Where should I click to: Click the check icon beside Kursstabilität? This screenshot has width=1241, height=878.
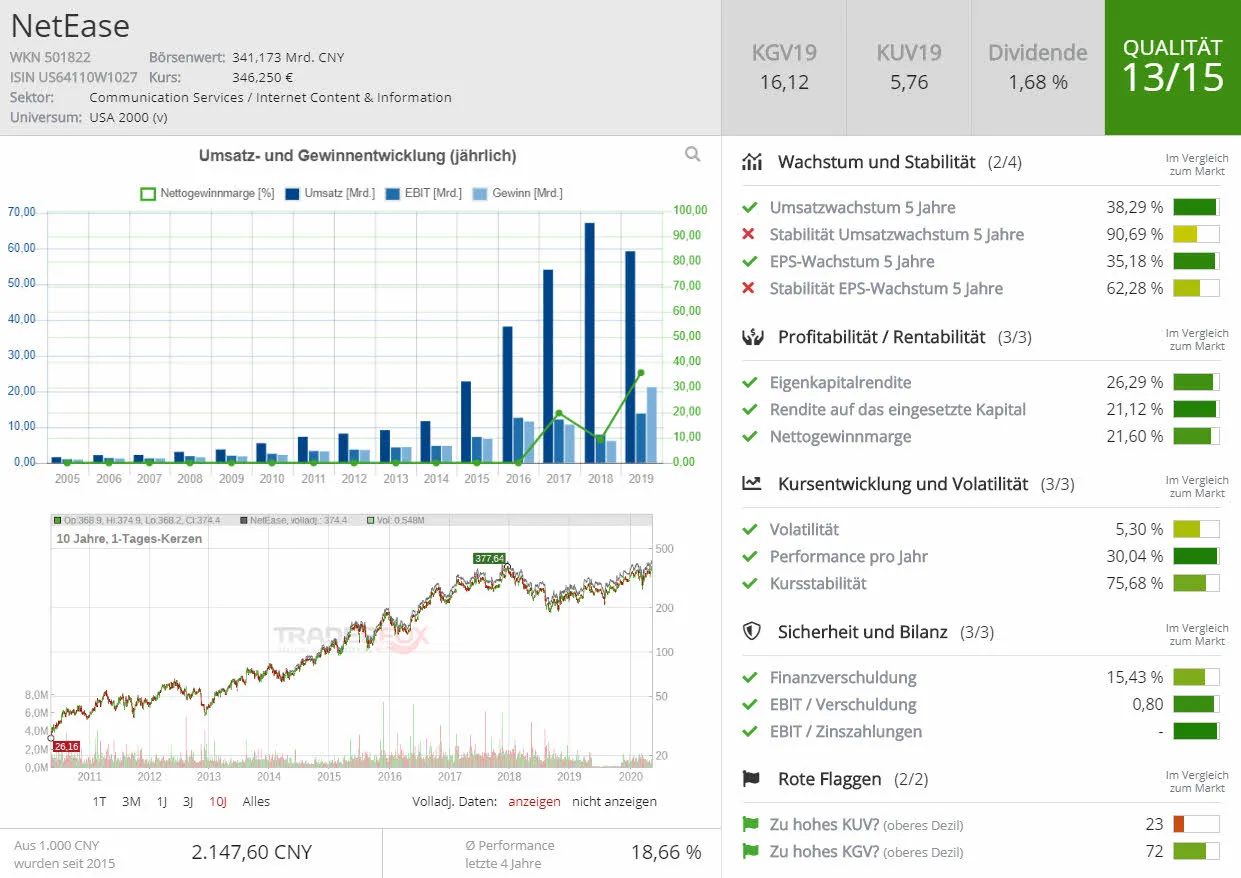(x=749, y=584)
